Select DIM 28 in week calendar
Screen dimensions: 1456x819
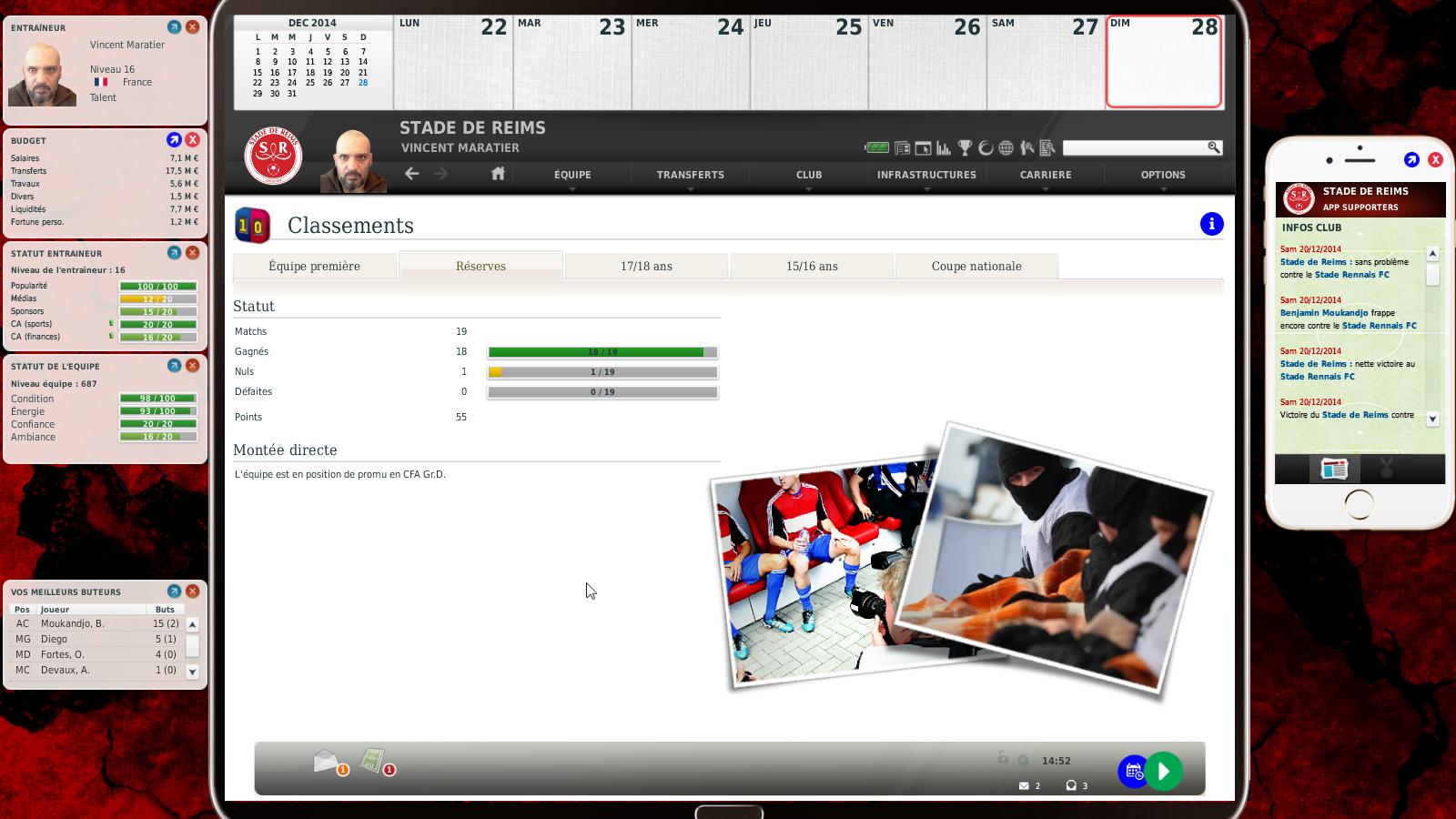point(1164,62)
